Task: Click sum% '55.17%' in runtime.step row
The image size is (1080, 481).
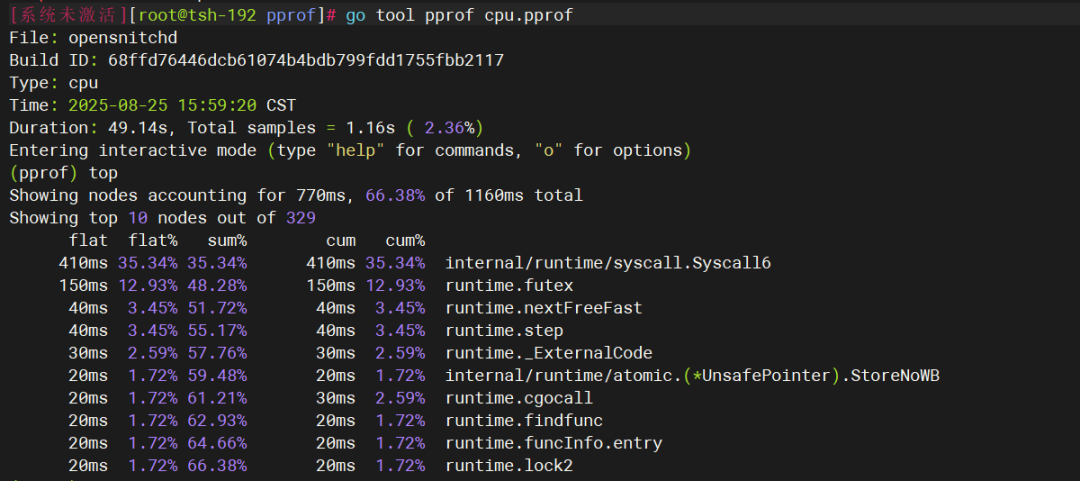Action: pyautogui.click(x=217, y=331)
